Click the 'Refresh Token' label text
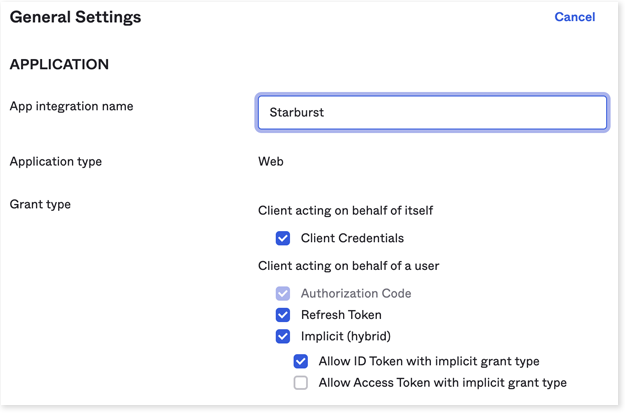The height and width of the screenshot is (415, 625). coord(341,315)
